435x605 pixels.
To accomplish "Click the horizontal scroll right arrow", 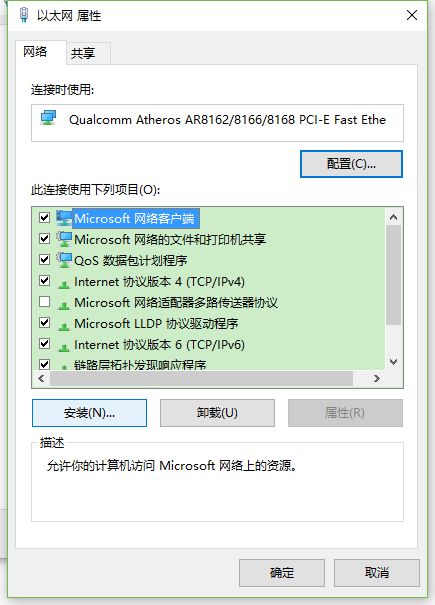I will (377, 379).
